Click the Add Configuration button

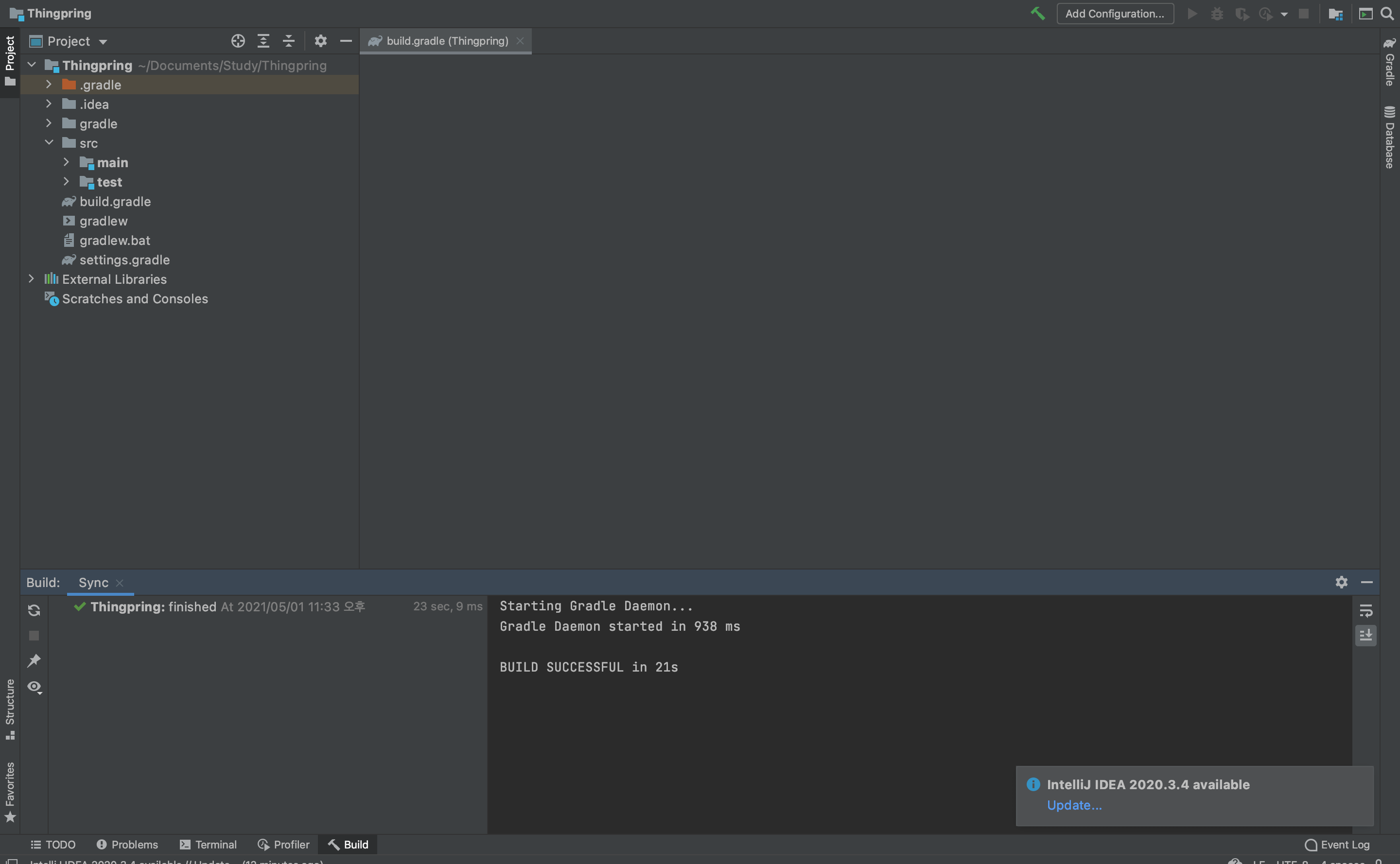click(x=1114, y=13)
